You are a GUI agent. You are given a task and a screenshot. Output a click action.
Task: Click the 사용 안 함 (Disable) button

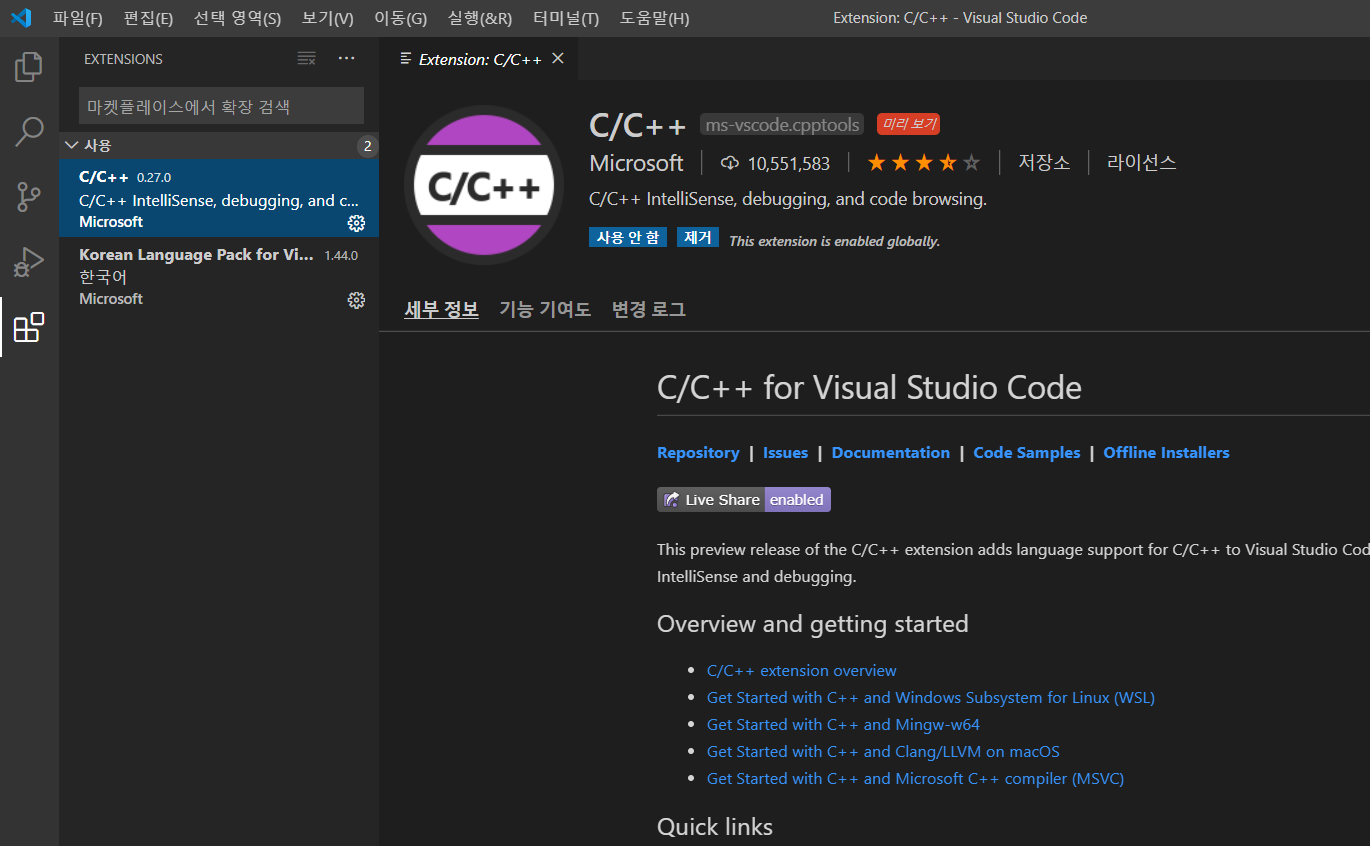[x=628, y=238]
